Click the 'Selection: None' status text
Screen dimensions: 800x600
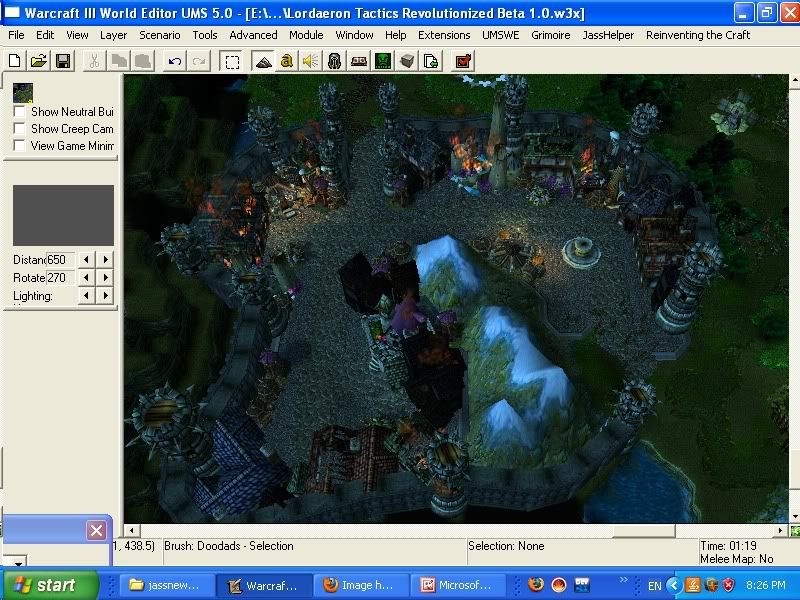[x=506, y=546]
